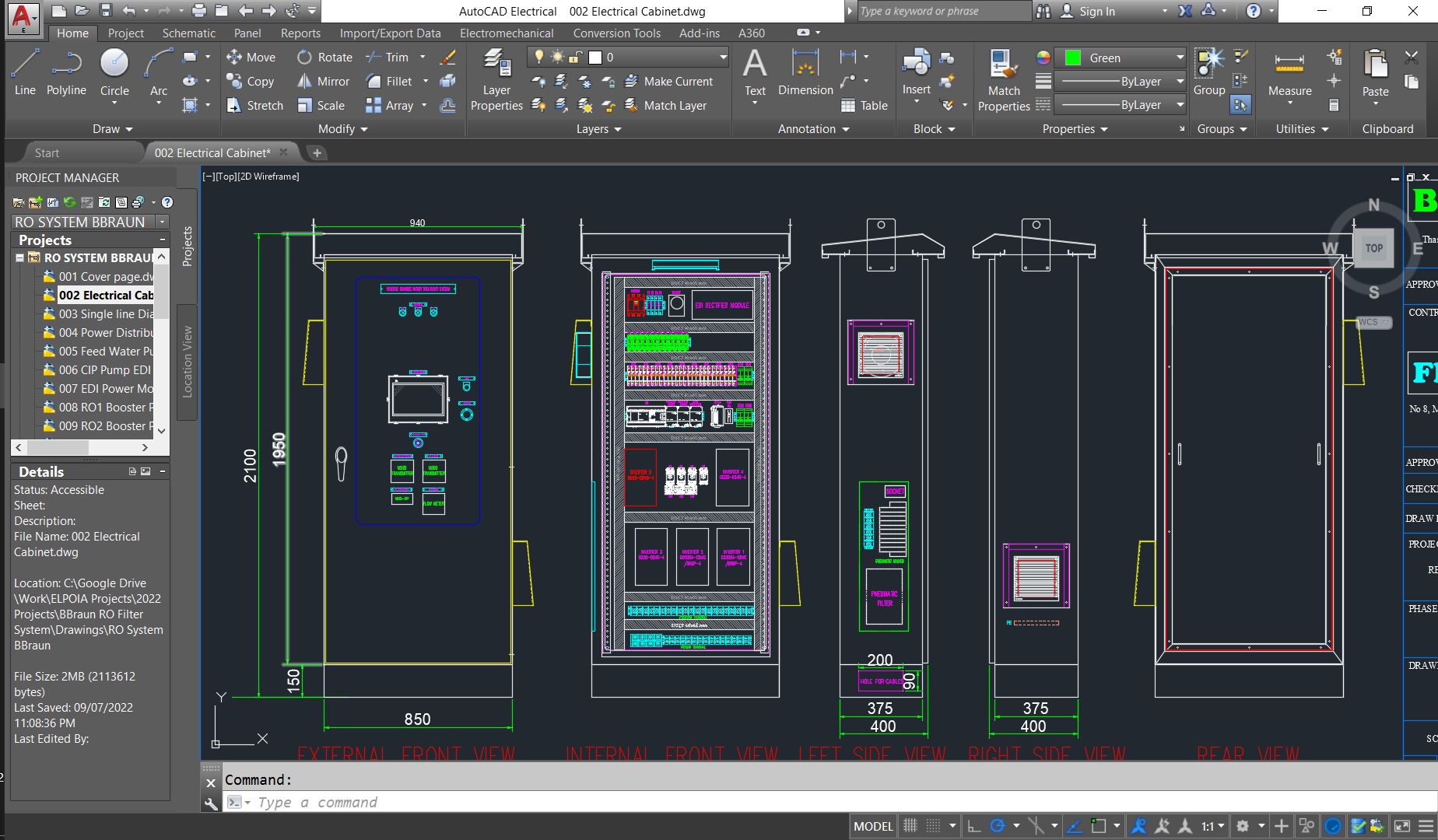Select the Mirror tool

coord(323,81)
